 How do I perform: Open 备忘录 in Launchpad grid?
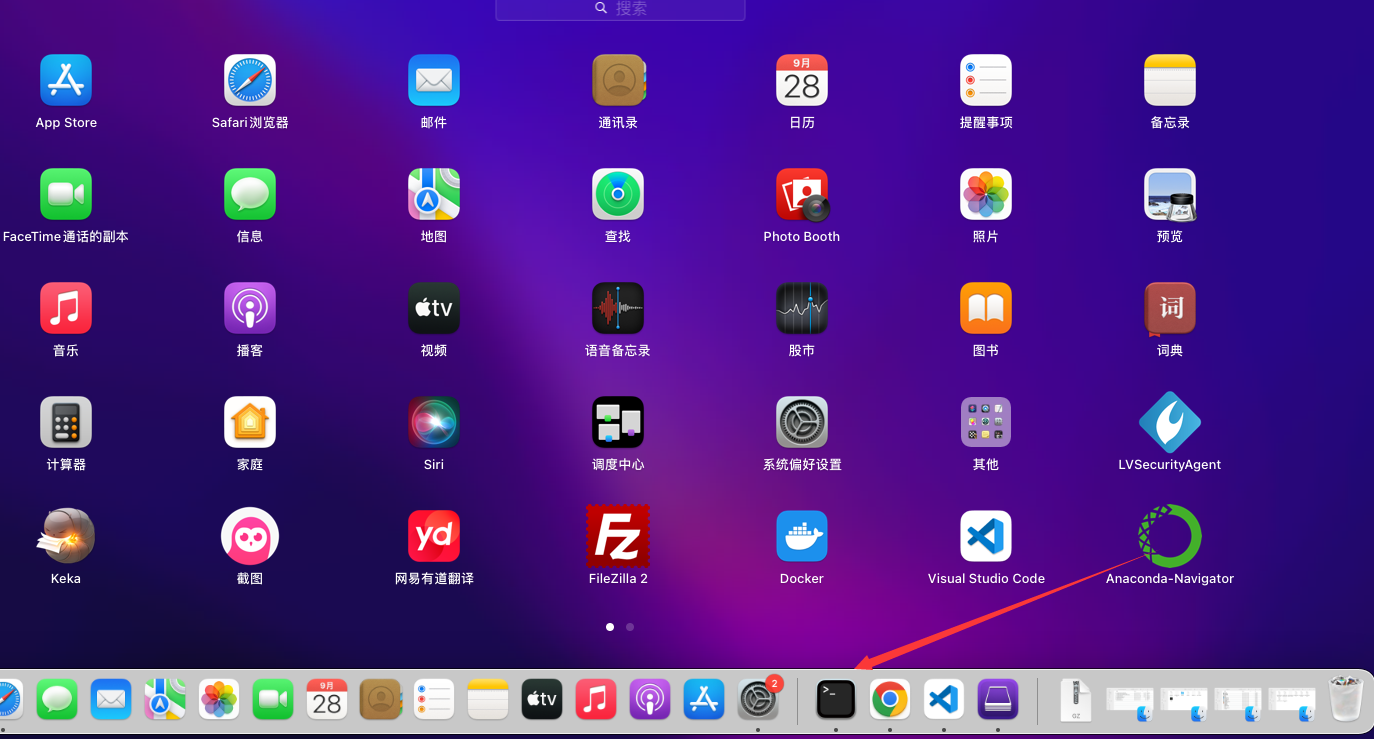1170,80
